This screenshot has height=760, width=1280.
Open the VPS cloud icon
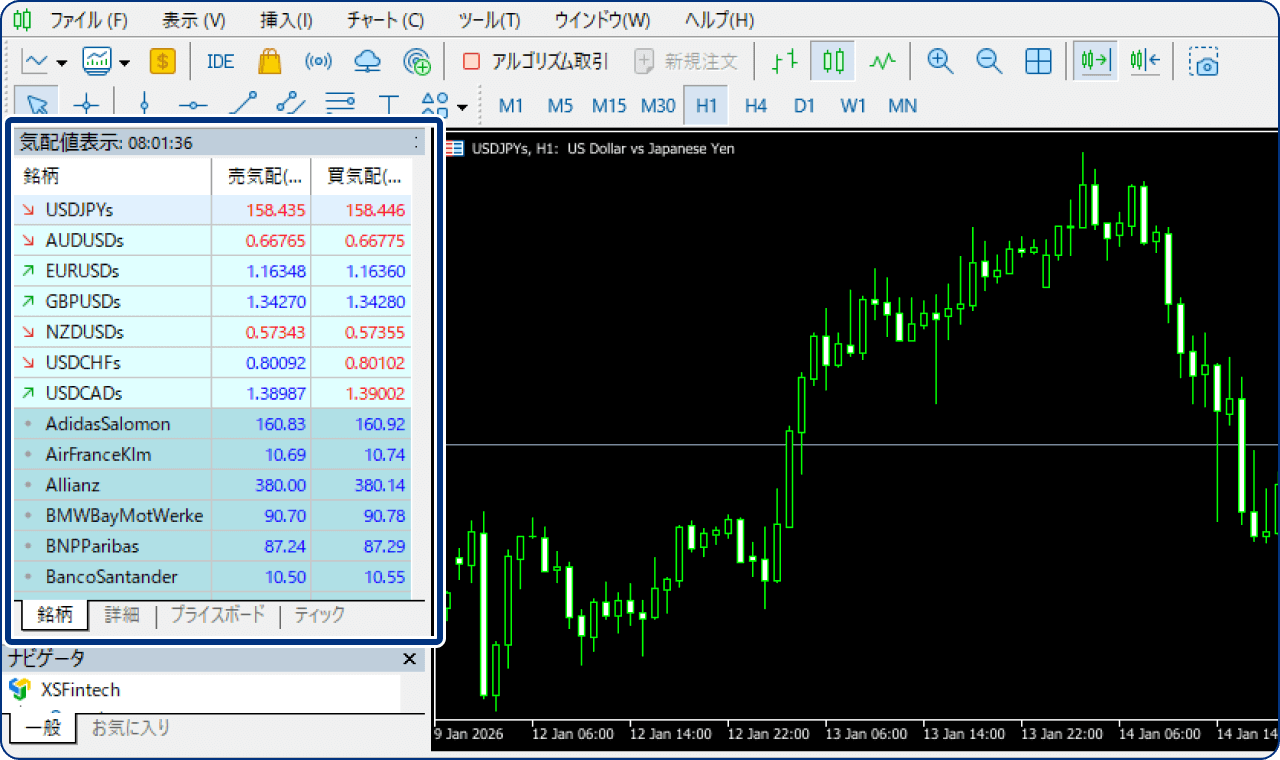(368, 61)
